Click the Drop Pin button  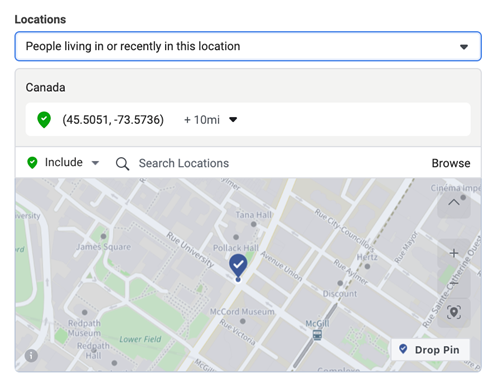[x=430, y=350]
